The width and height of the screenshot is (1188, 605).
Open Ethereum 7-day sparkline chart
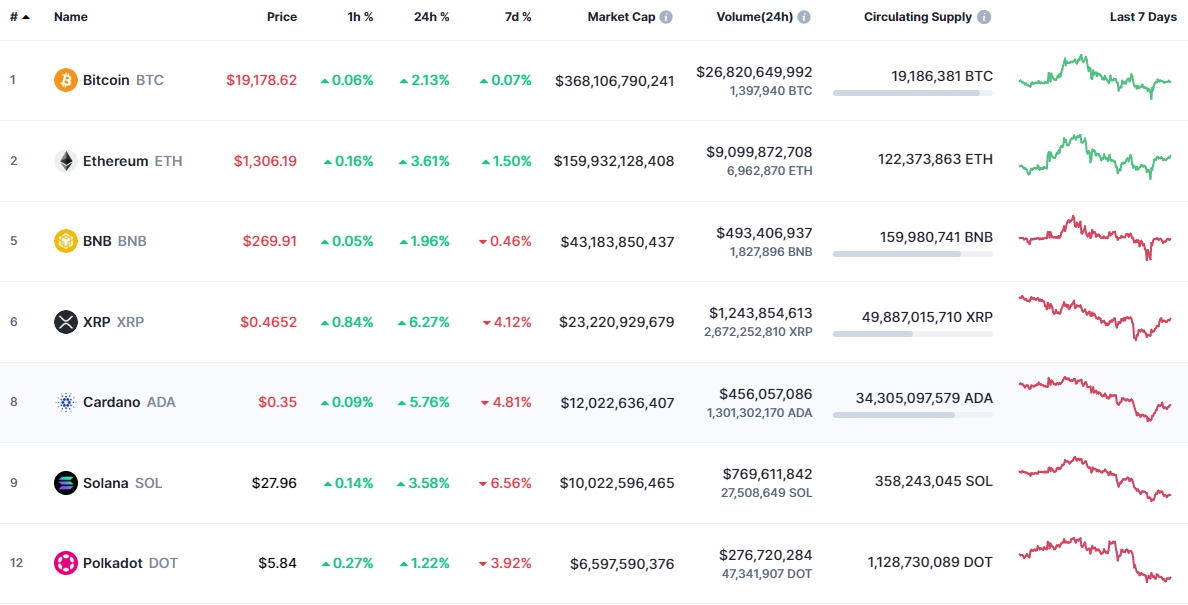1095,157
